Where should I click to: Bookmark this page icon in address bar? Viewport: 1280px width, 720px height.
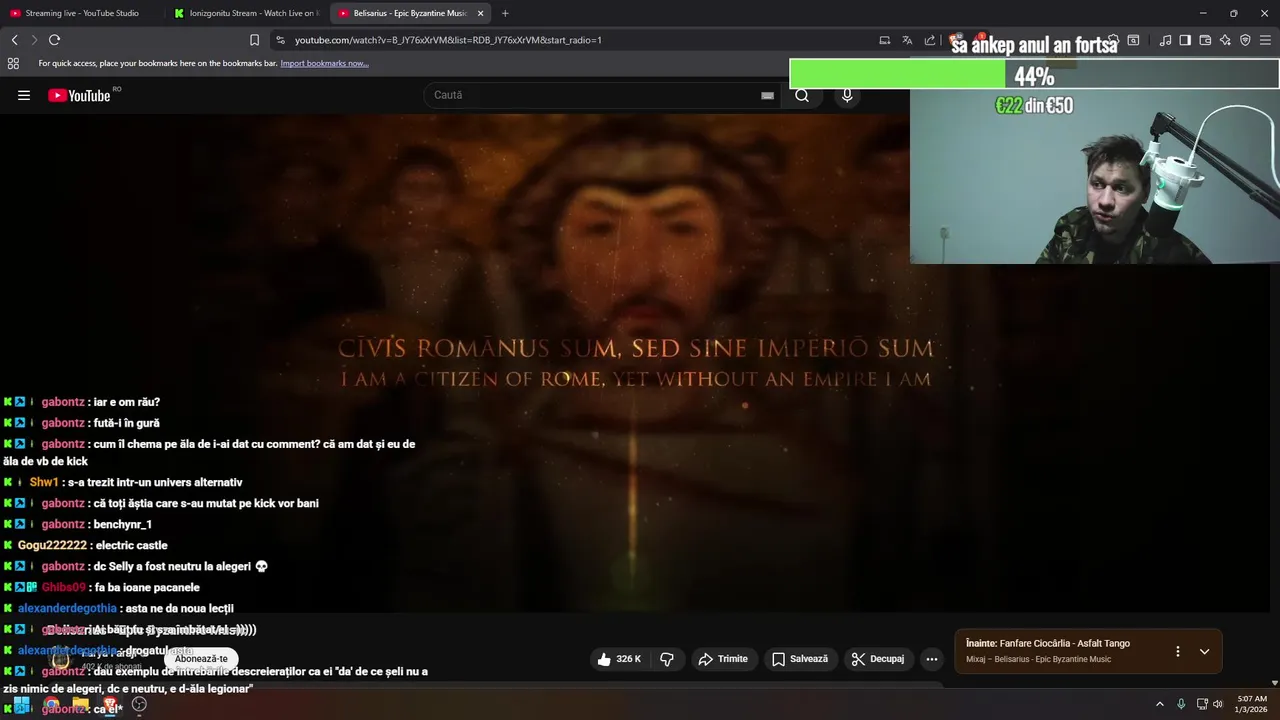(254, 40)
